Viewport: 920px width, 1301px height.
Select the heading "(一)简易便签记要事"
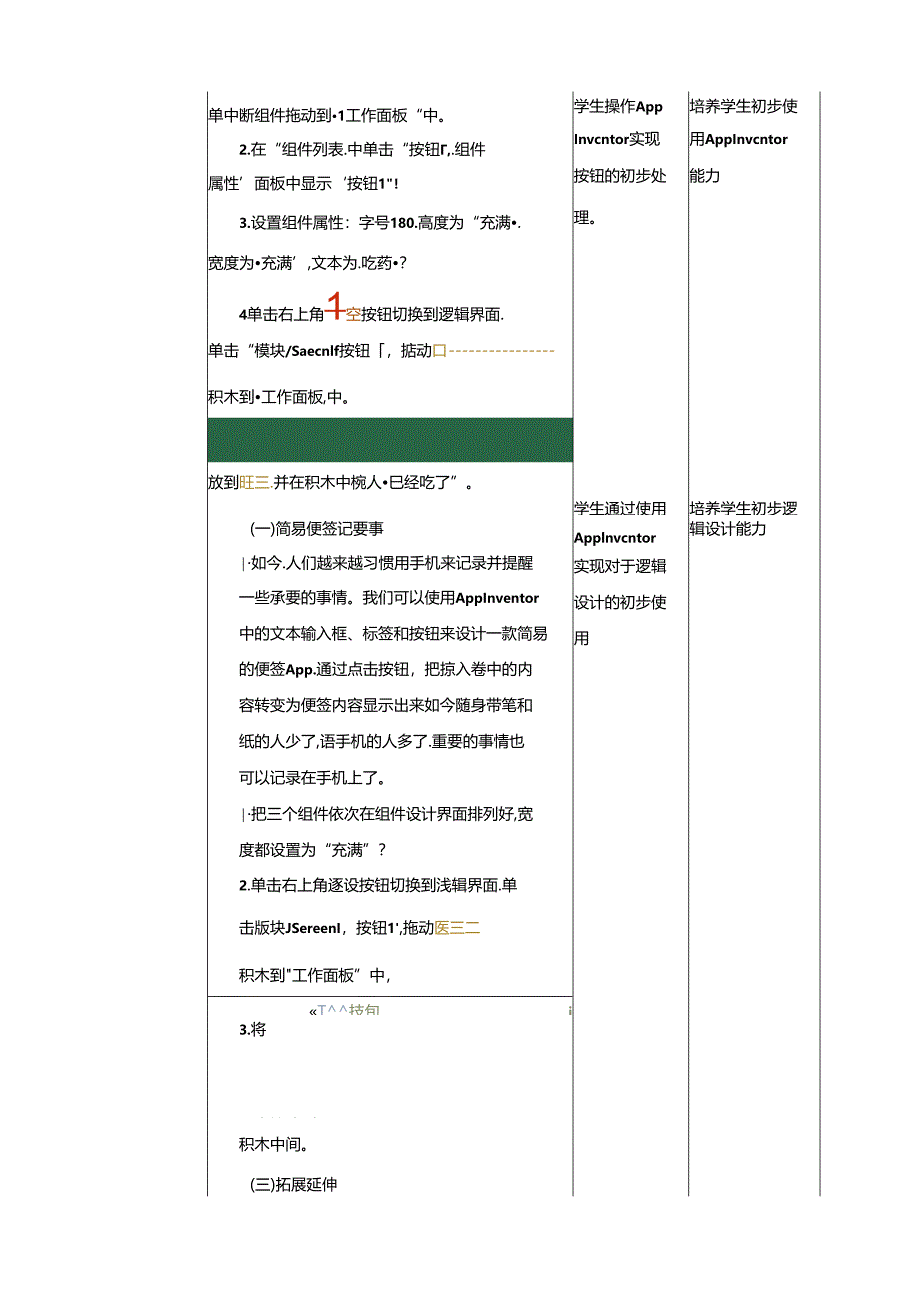tap(316, 529)
